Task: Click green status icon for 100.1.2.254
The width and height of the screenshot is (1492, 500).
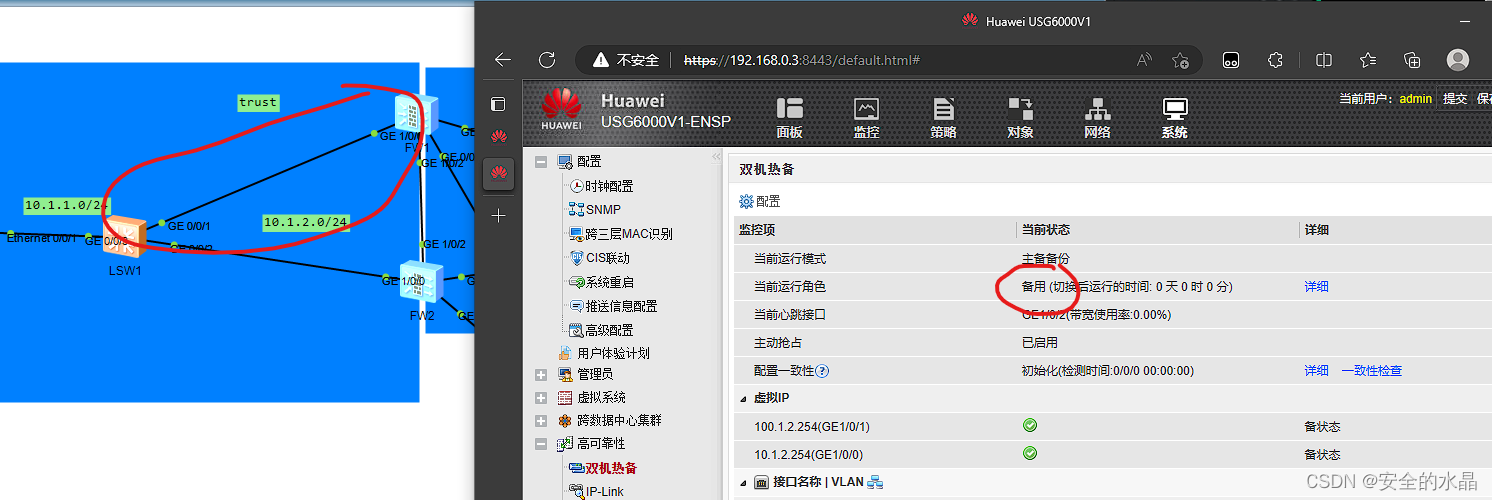Action: [1030, 426]
